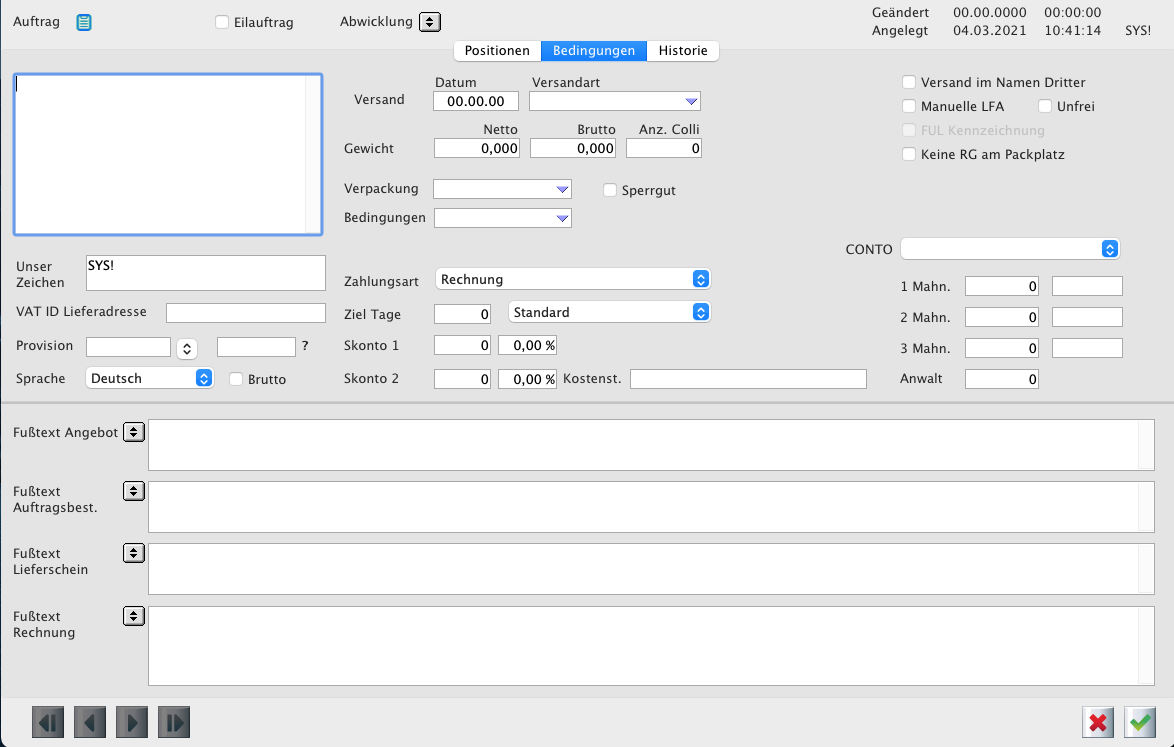Enable the Eilauftrag checkbox
This screenshot has height=747, width=1174.
pos(222,22)
